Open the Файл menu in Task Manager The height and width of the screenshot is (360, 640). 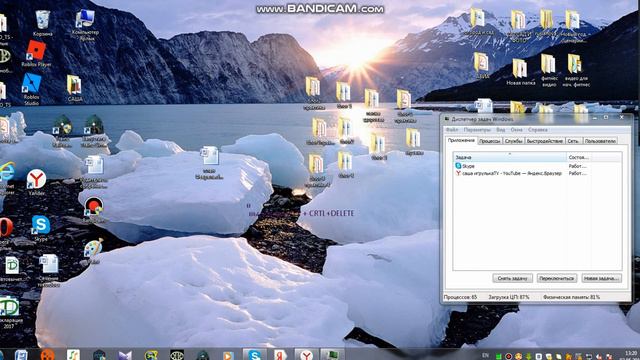tap(451, 130)
